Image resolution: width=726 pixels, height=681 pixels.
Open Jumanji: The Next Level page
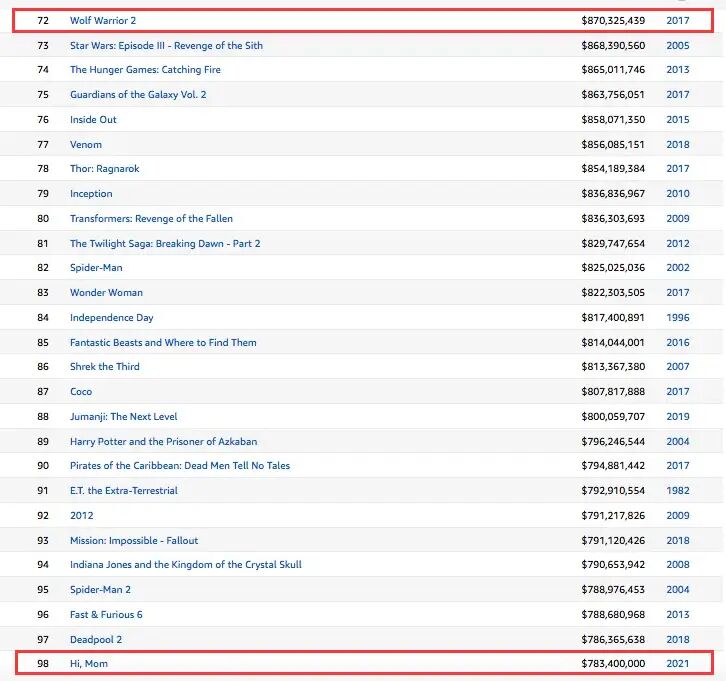123,416
